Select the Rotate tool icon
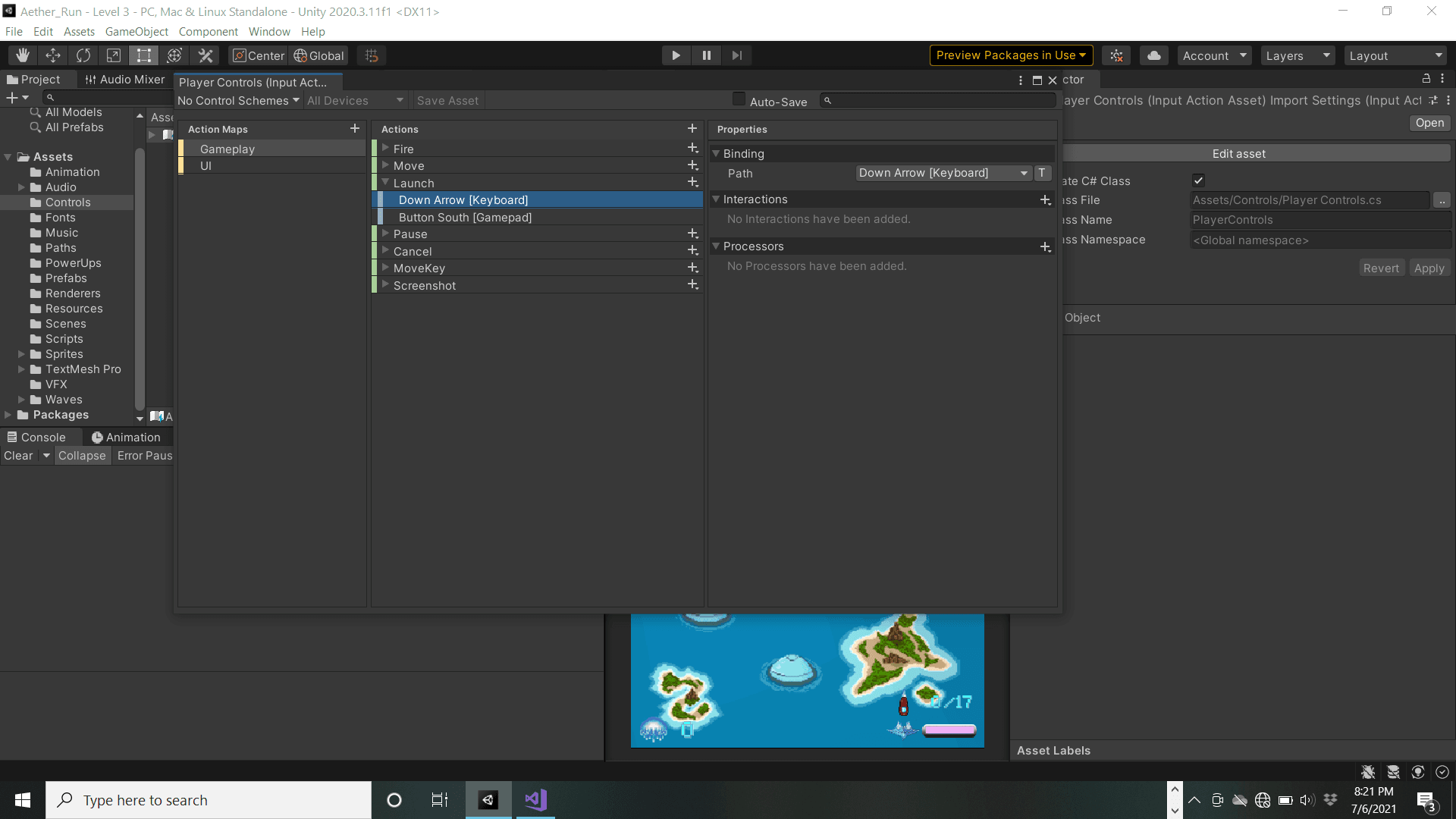Viewport: 1456px width, 819px height. (83, 55)
